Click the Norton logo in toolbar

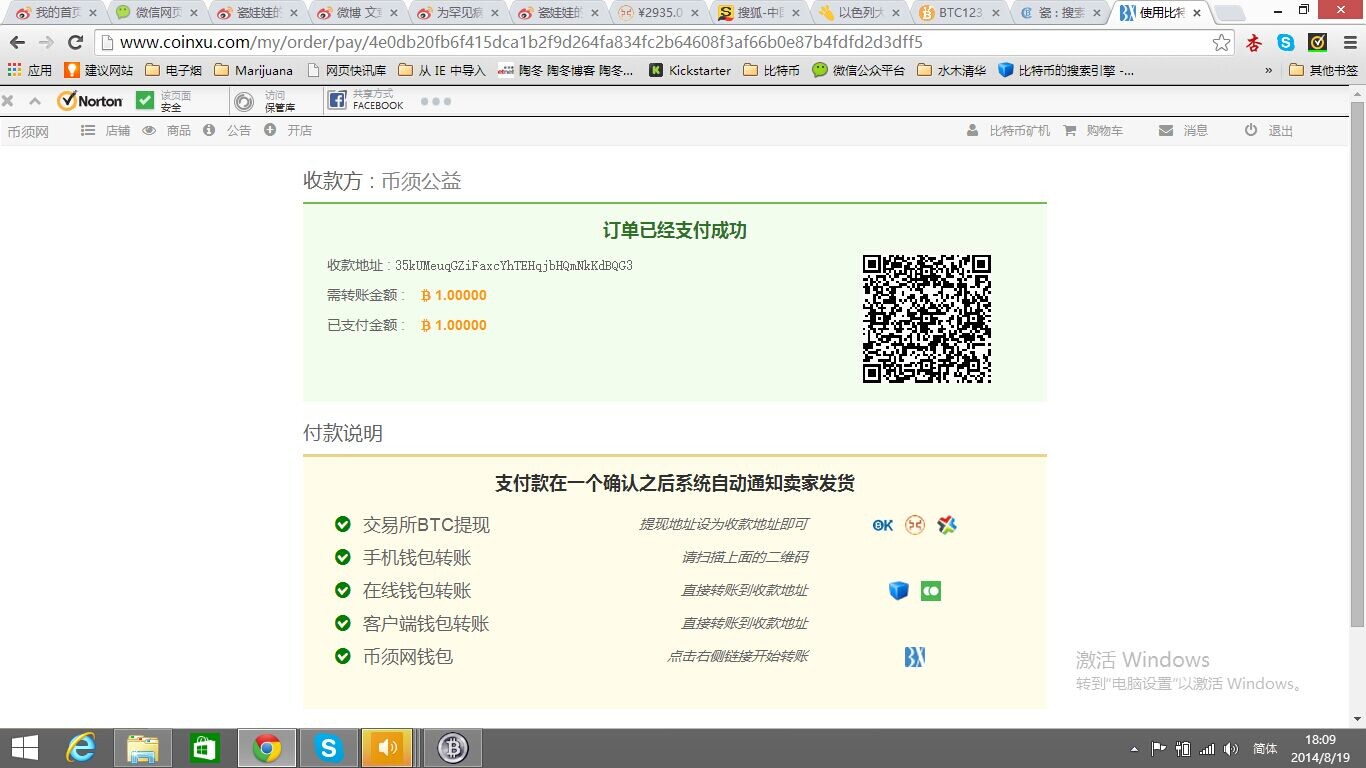tap(90, 101)
